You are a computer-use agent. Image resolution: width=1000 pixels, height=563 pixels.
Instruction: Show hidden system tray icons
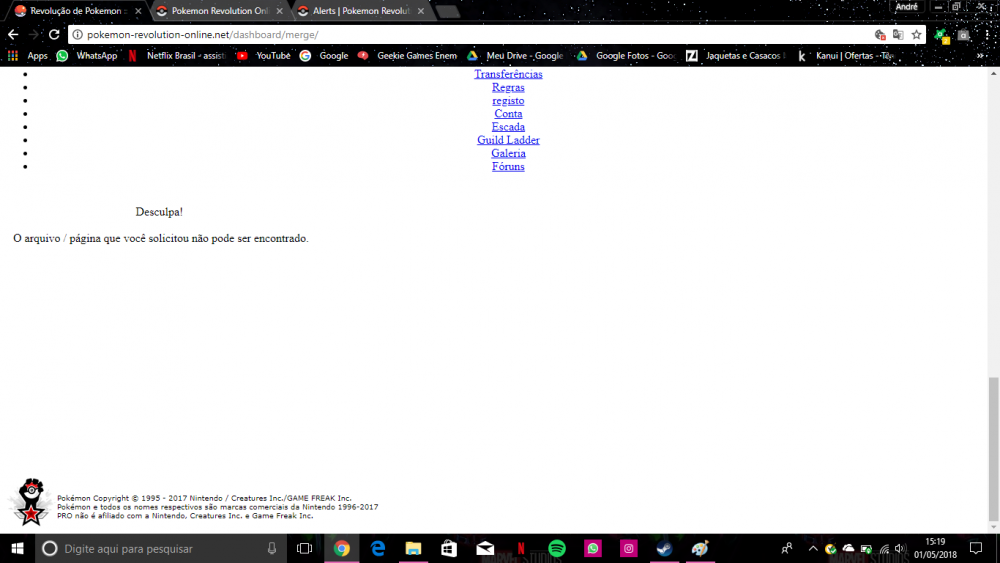coord(811,548)
